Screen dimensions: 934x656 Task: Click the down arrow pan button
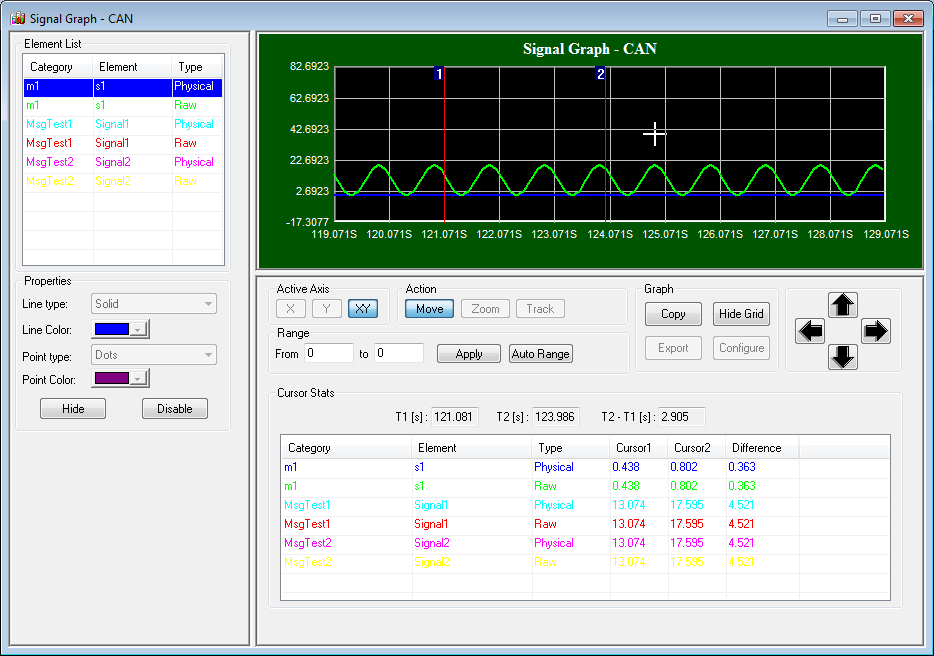tap(842, 357)
